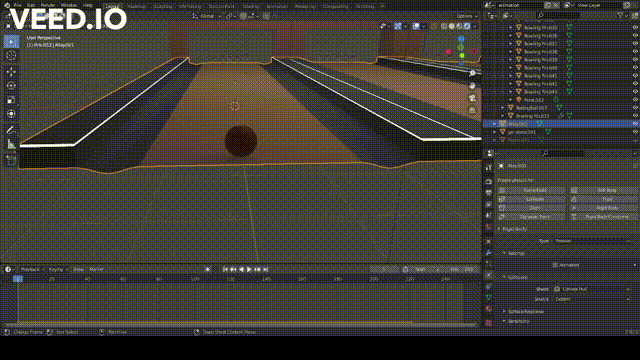
Task: Open the Modifiers wrench properties tab
Action: (489, 253)
